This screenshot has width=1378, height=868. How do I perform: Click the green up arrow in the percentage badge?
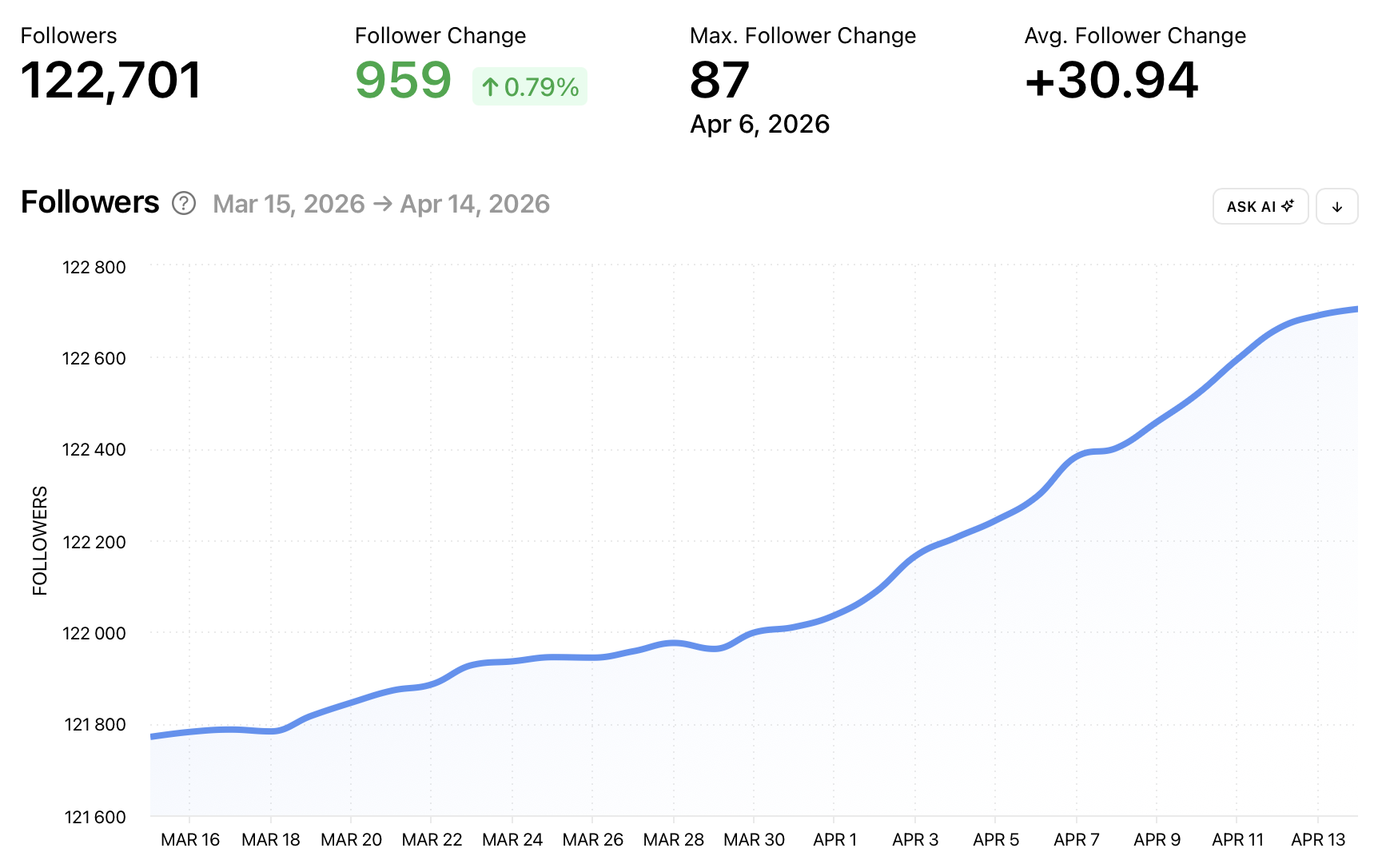489,86
